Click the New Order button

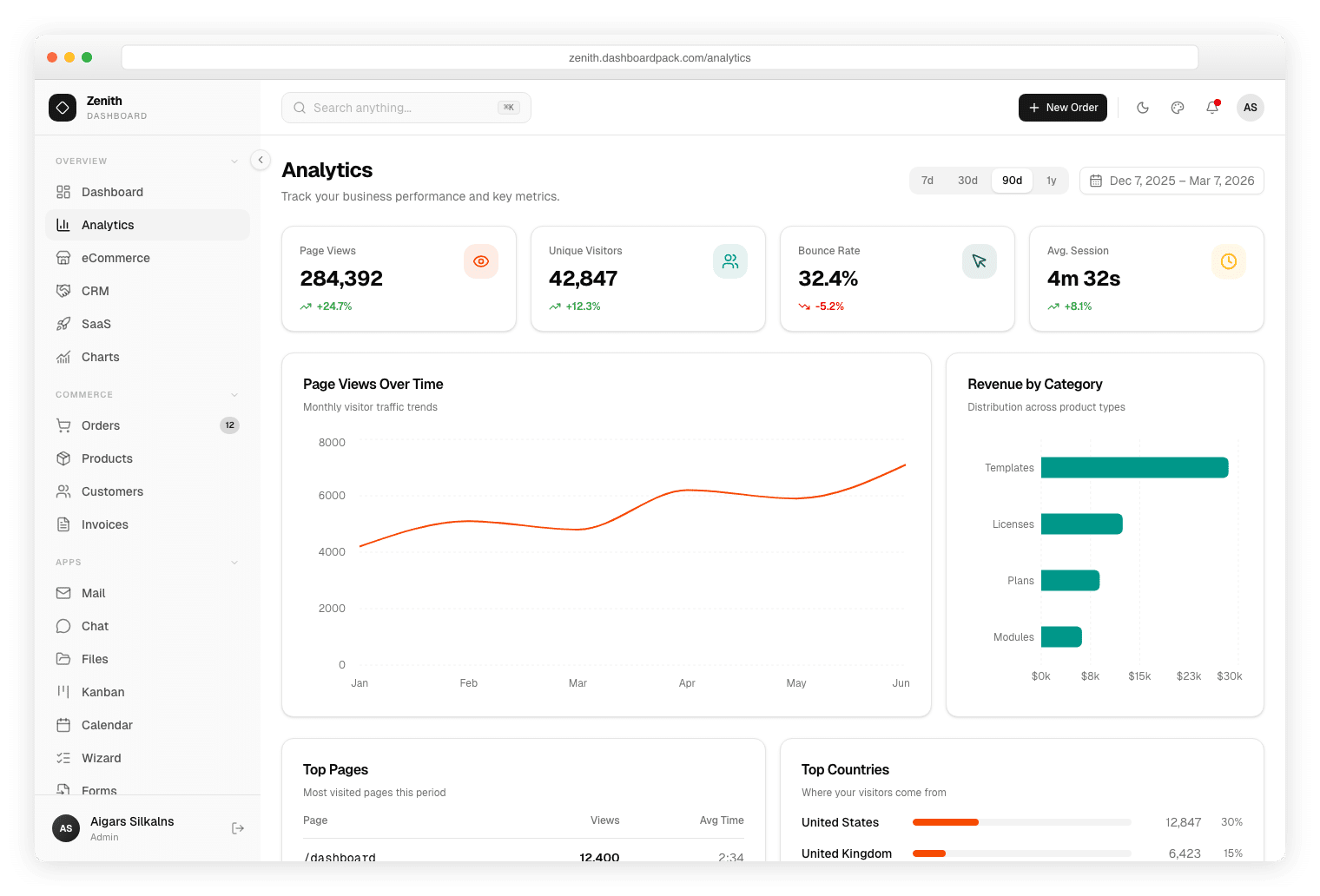[x=1062, y=107]
